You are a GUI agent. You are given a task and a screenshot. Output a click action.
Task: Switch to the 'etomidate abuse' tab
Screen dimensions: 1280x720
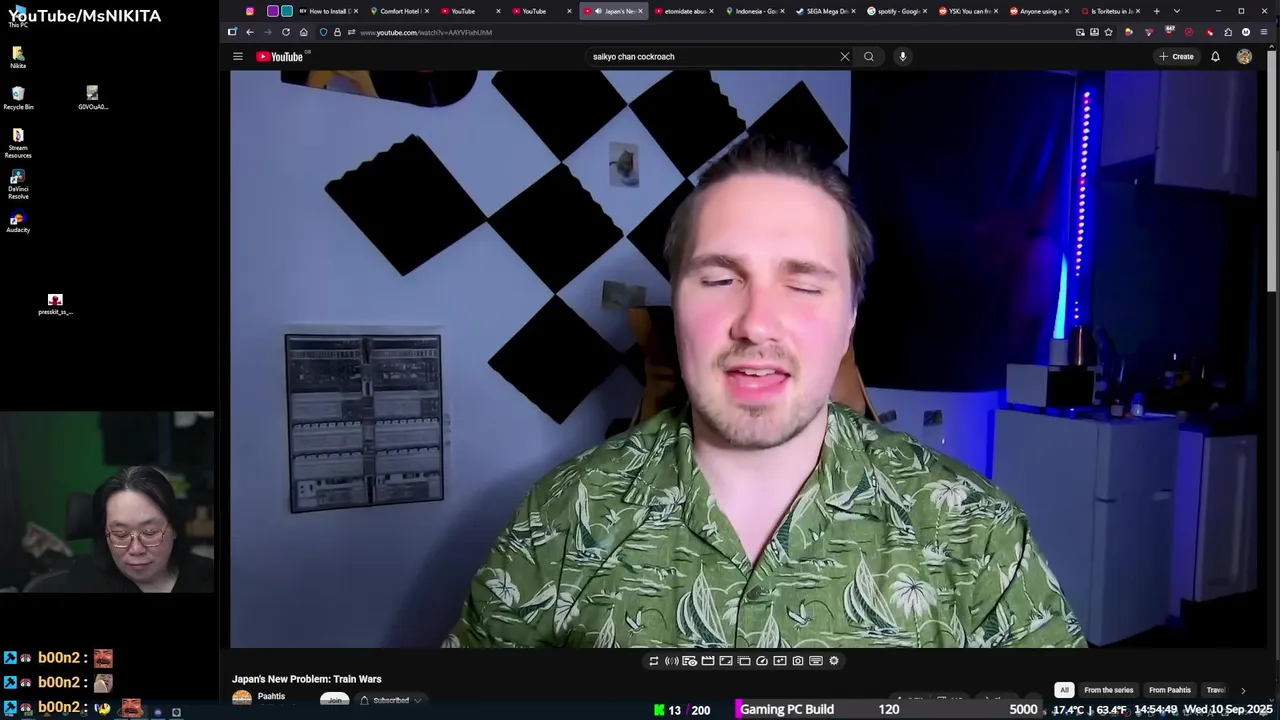[685, 11]
